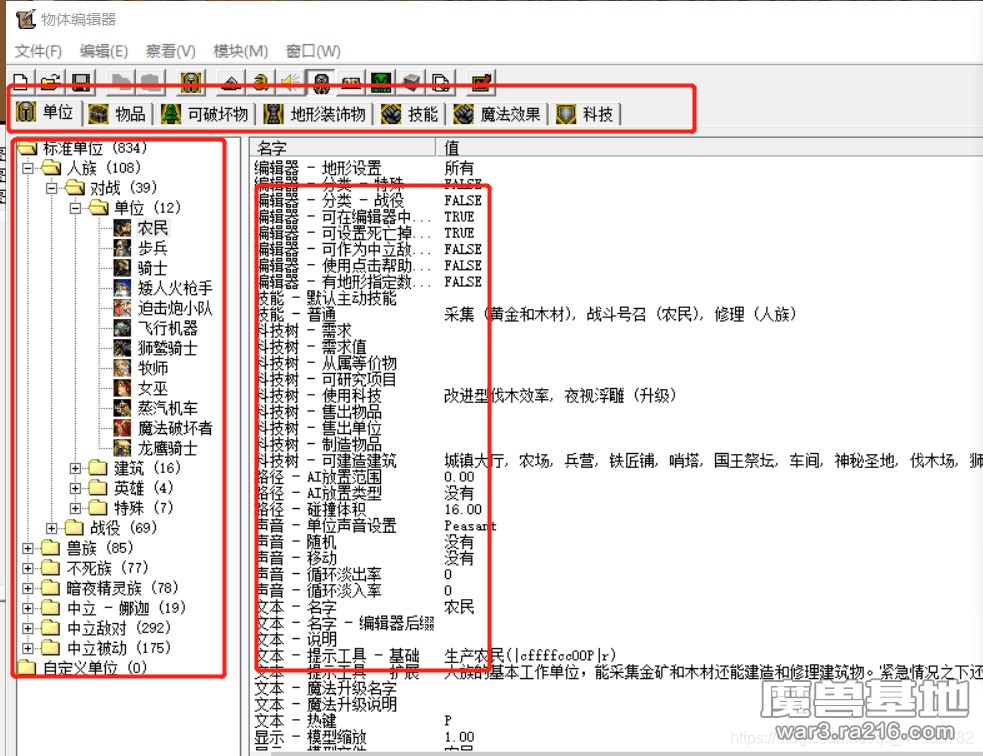Click the Save floppy disk icon
The image size is (983, 756).
80,83
